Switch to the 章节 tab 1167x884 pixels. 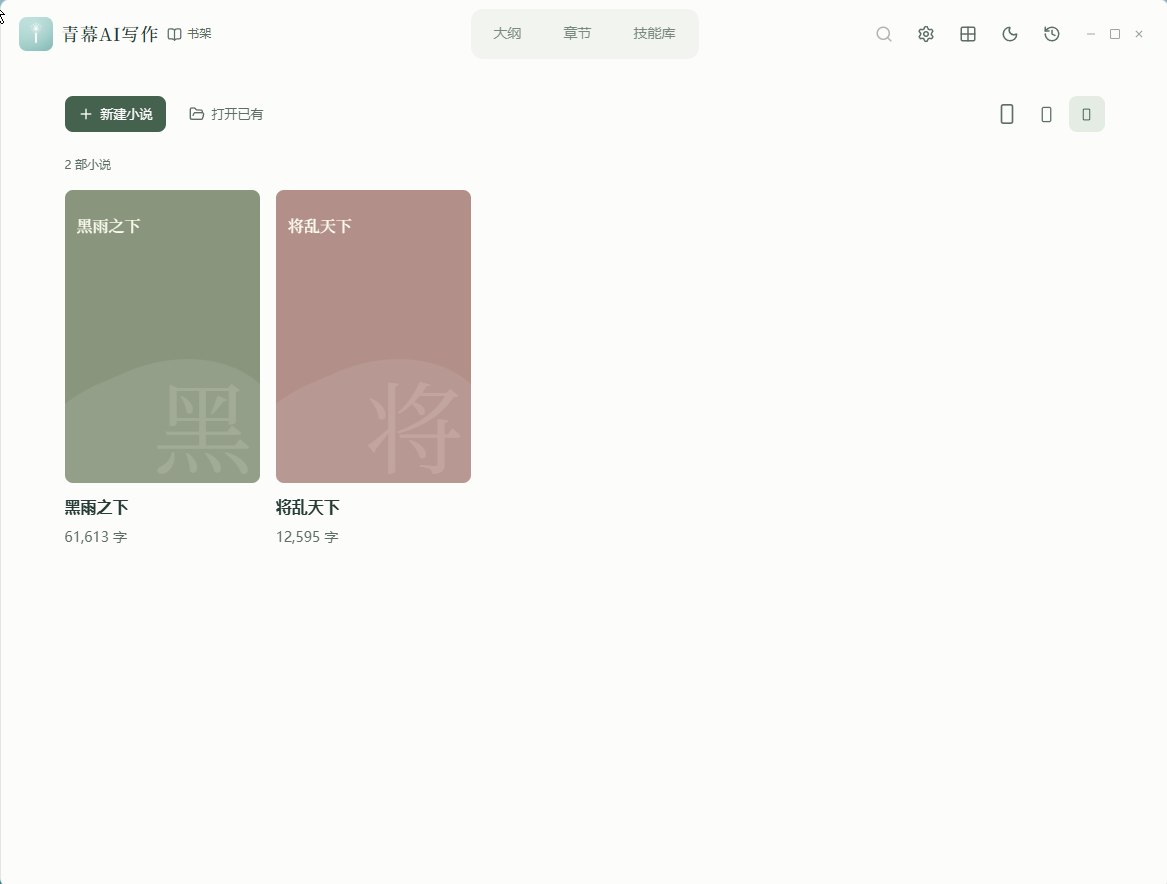coord(577,33)
